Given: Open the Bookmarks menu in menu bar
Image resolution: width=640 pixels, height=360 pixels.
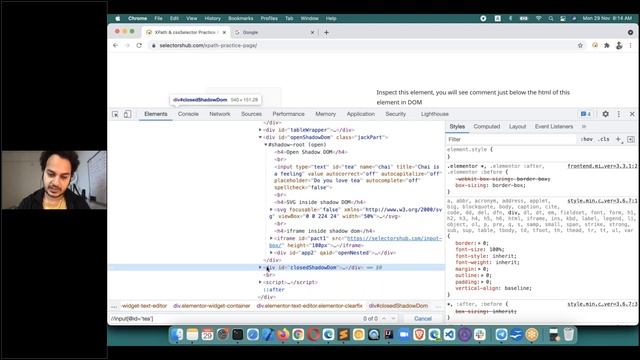Looking at the screenshot, I should (240, 18).
